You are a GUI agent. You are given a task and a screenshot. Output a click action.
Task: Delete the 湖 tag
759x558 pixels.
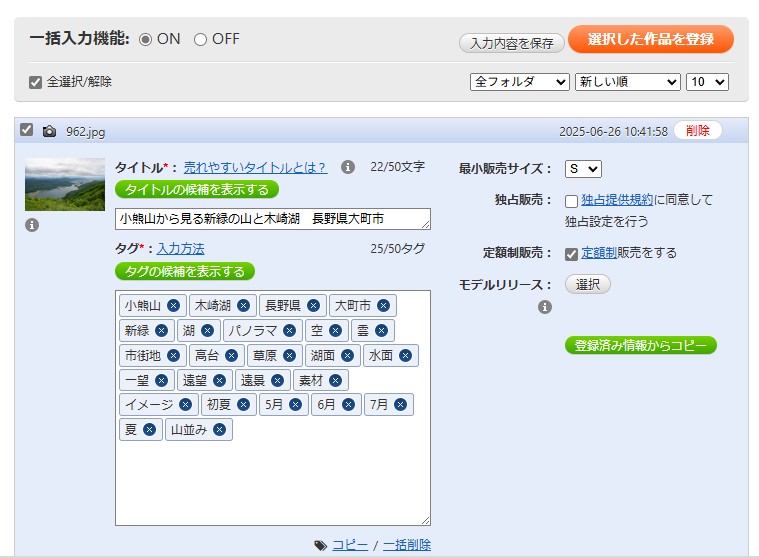(x=207, y=331)
